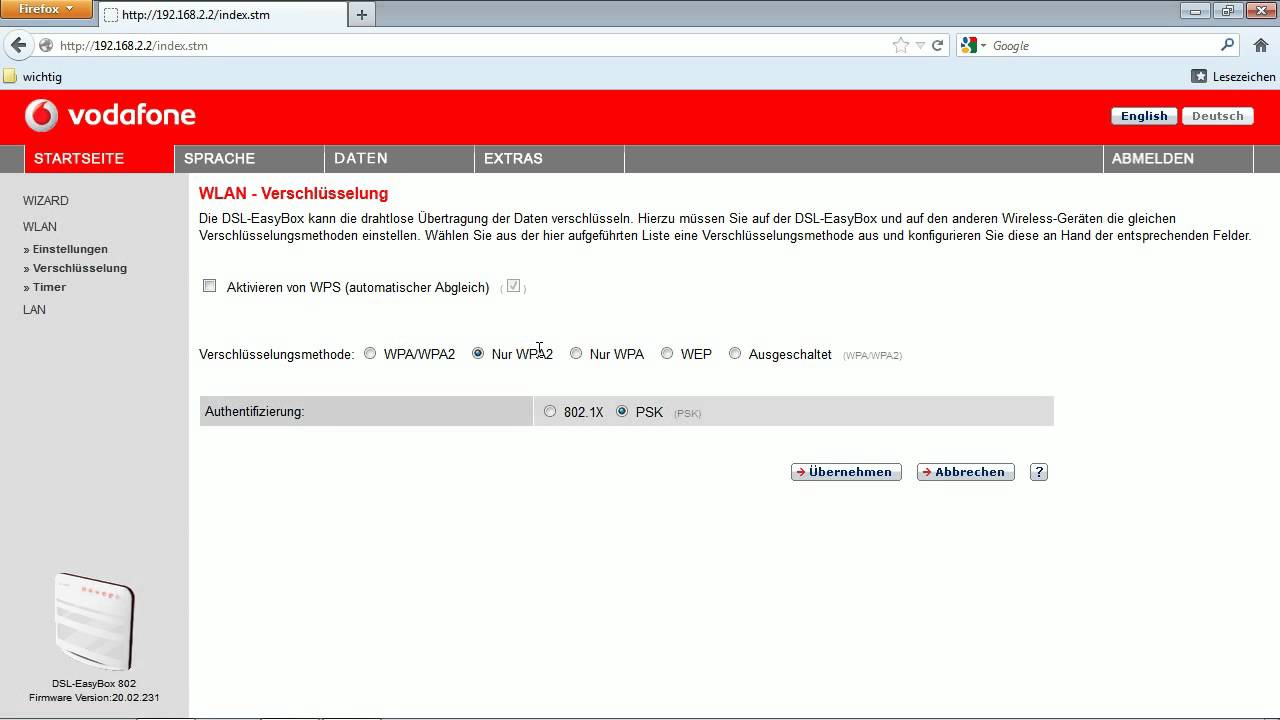Open a new tab with plus button
Screen dimensions: 1280x720
(361, 14)
